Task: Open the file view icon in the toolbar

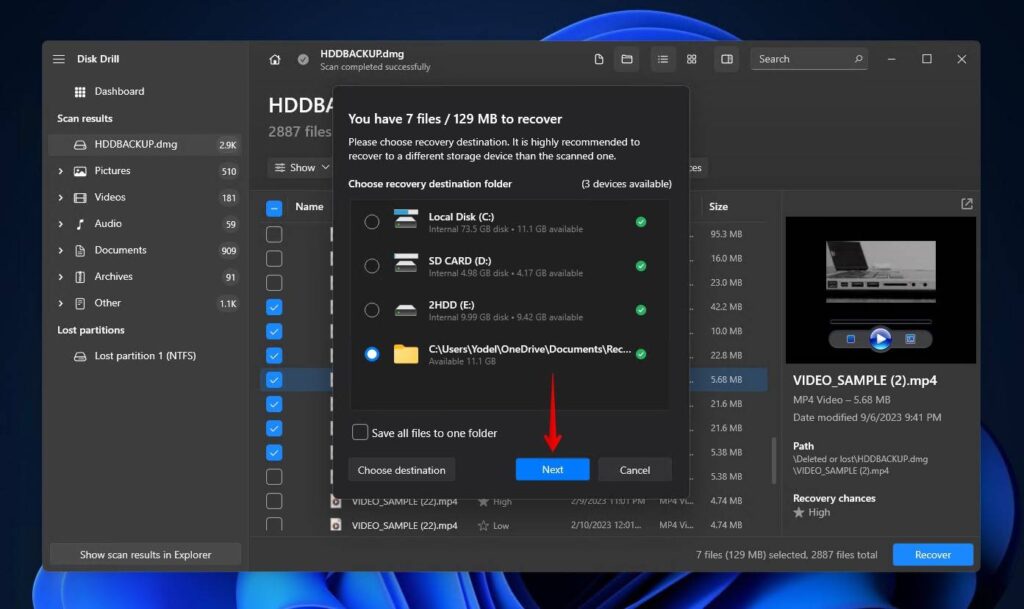Action: tap(598, 59)
